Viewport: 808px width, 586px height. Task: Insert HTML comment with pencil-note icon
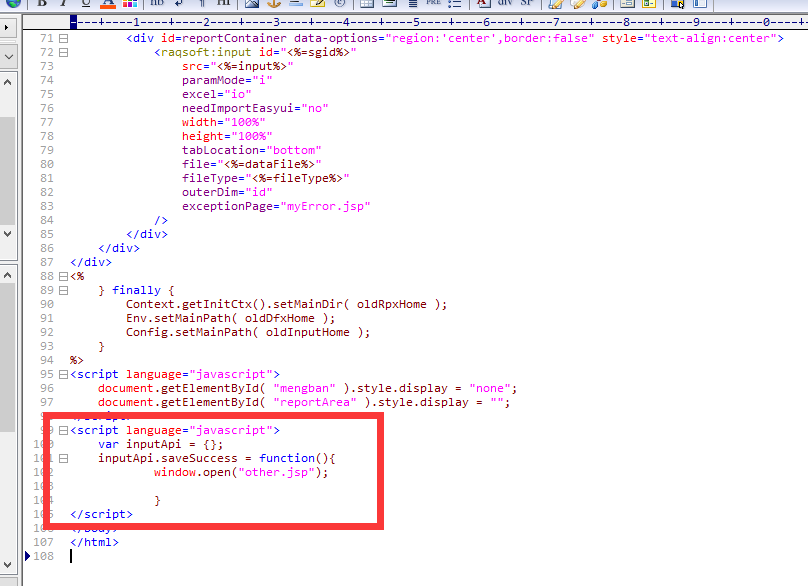click(317, 4)
